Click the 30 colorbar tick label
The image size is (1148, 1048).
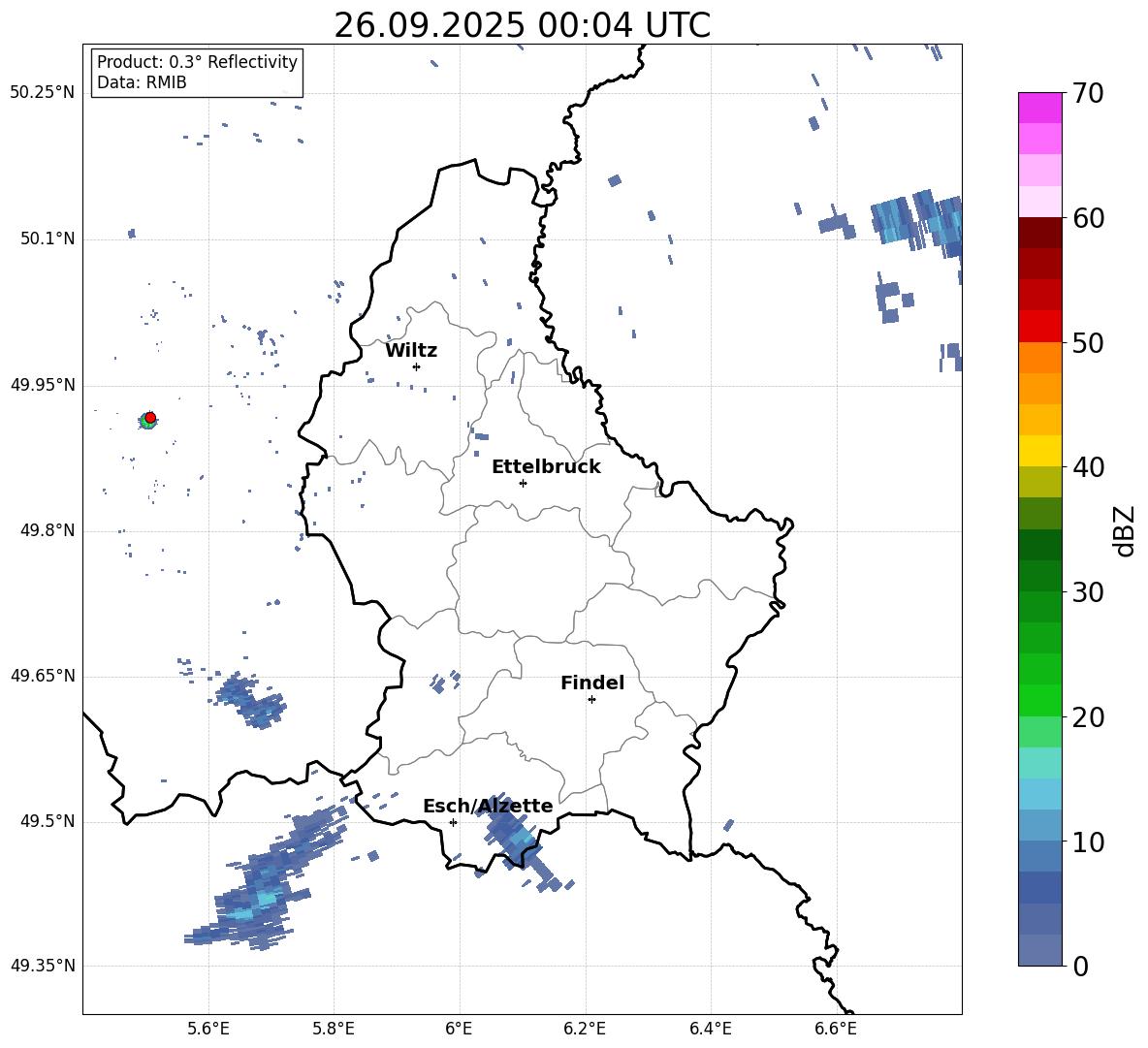(x=1088, y=592)
